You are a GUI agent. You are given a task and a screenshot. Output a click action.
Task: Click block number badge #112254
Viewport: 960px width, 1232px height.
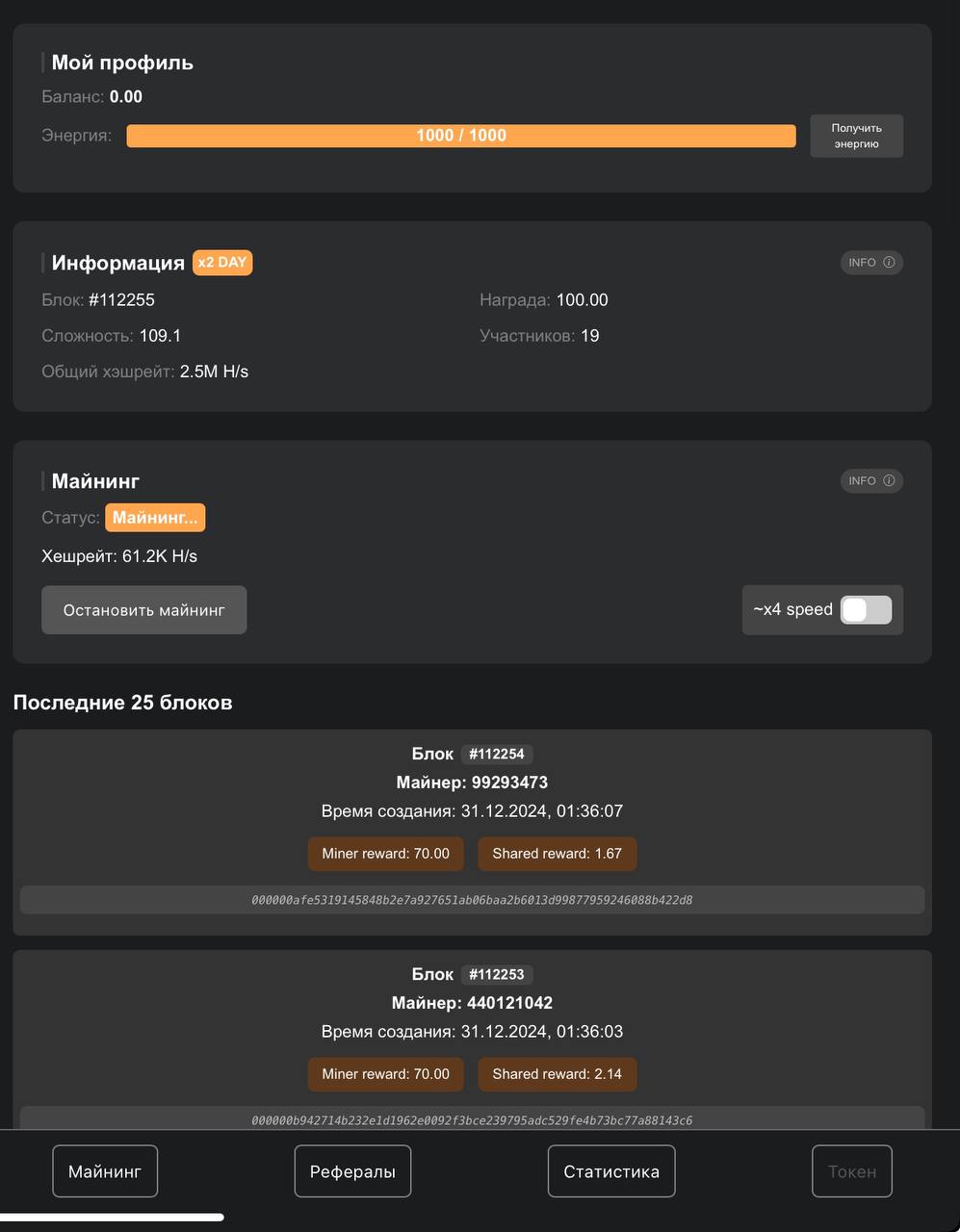(x=497, y=755)
